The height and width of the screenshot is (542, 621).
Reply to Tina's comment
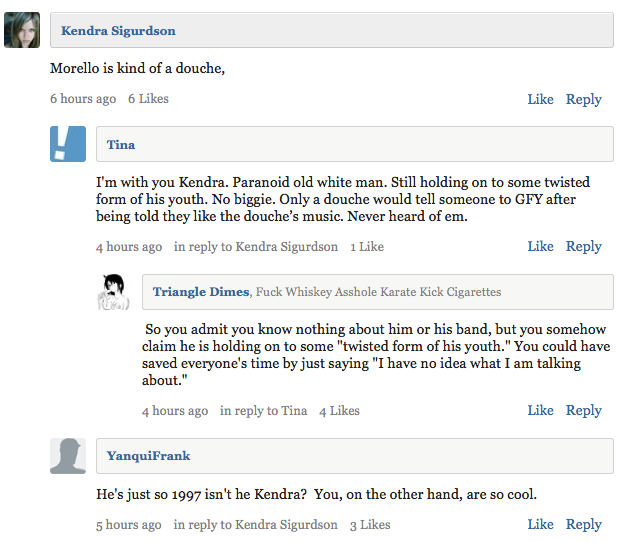point(583,247)
